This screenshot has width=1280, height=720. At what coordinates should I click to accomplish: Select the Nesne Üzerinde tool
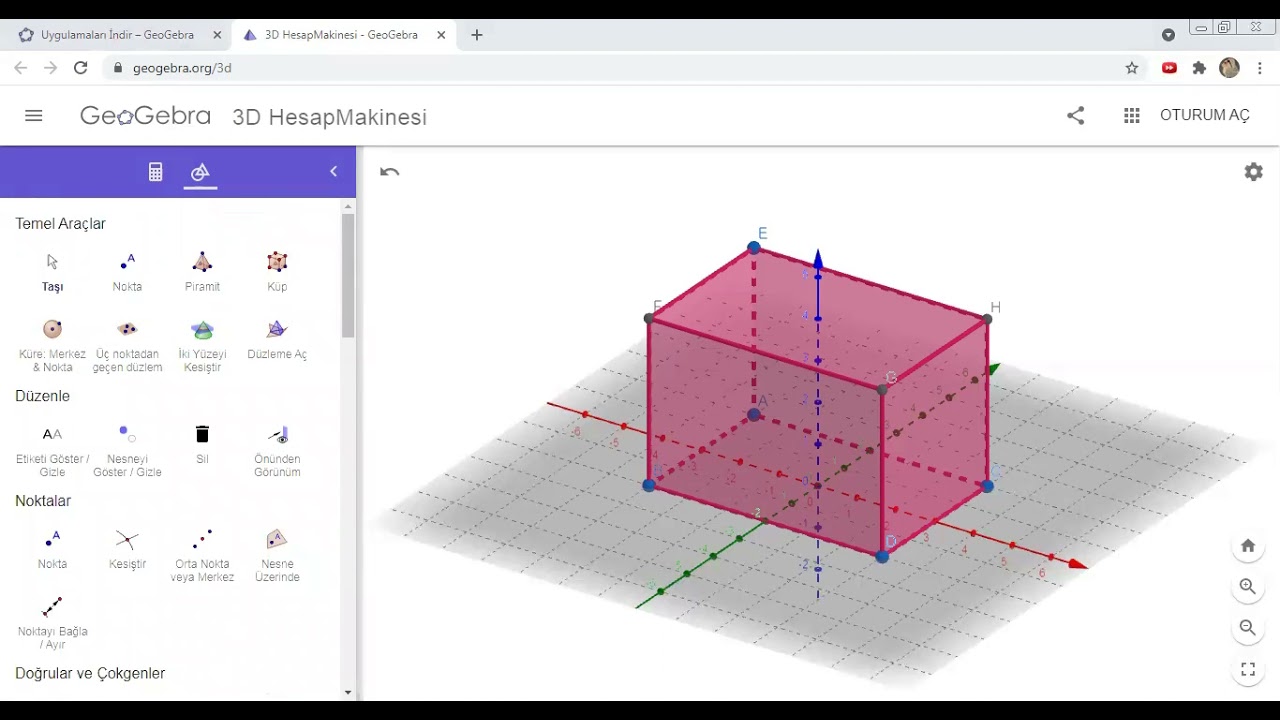tap(277, 556)
